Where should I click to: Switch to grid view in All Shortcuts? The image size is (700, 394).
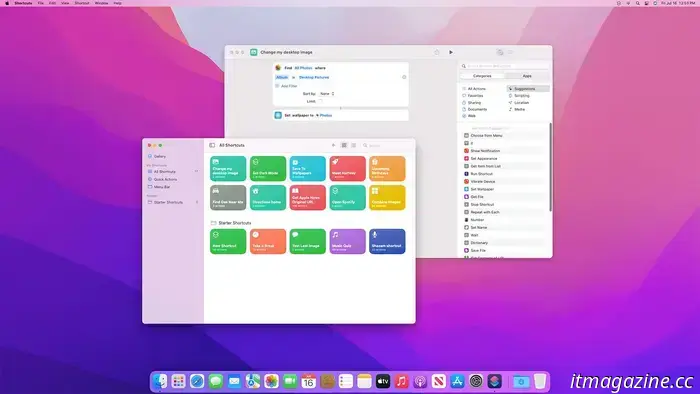coord(344,145)
